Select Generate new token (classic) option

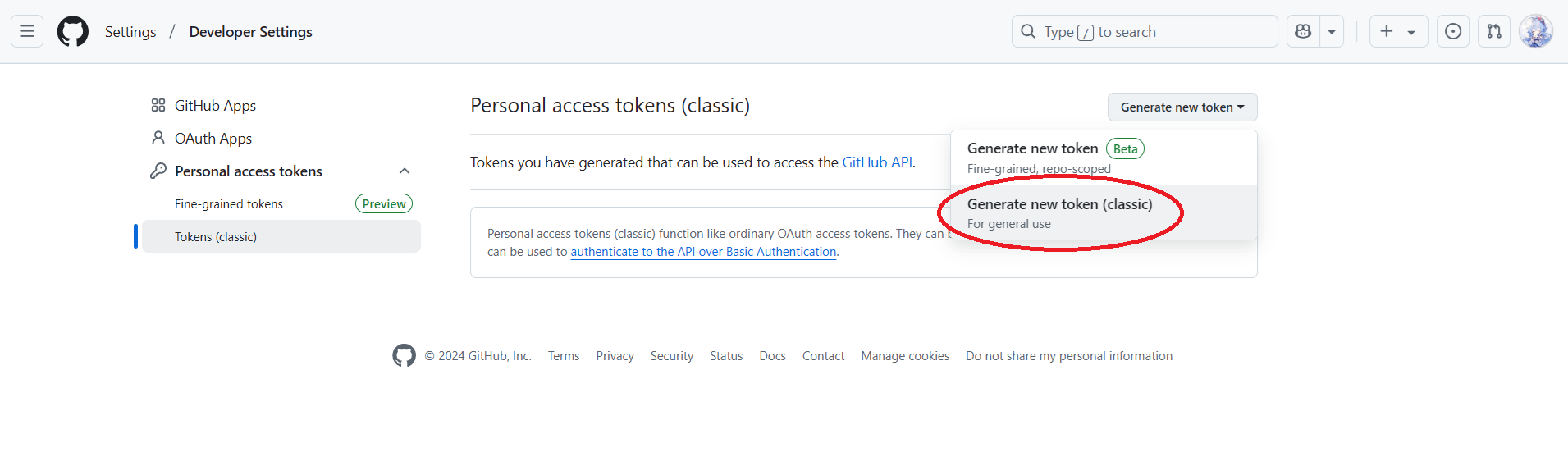(x=1059, y=212)
